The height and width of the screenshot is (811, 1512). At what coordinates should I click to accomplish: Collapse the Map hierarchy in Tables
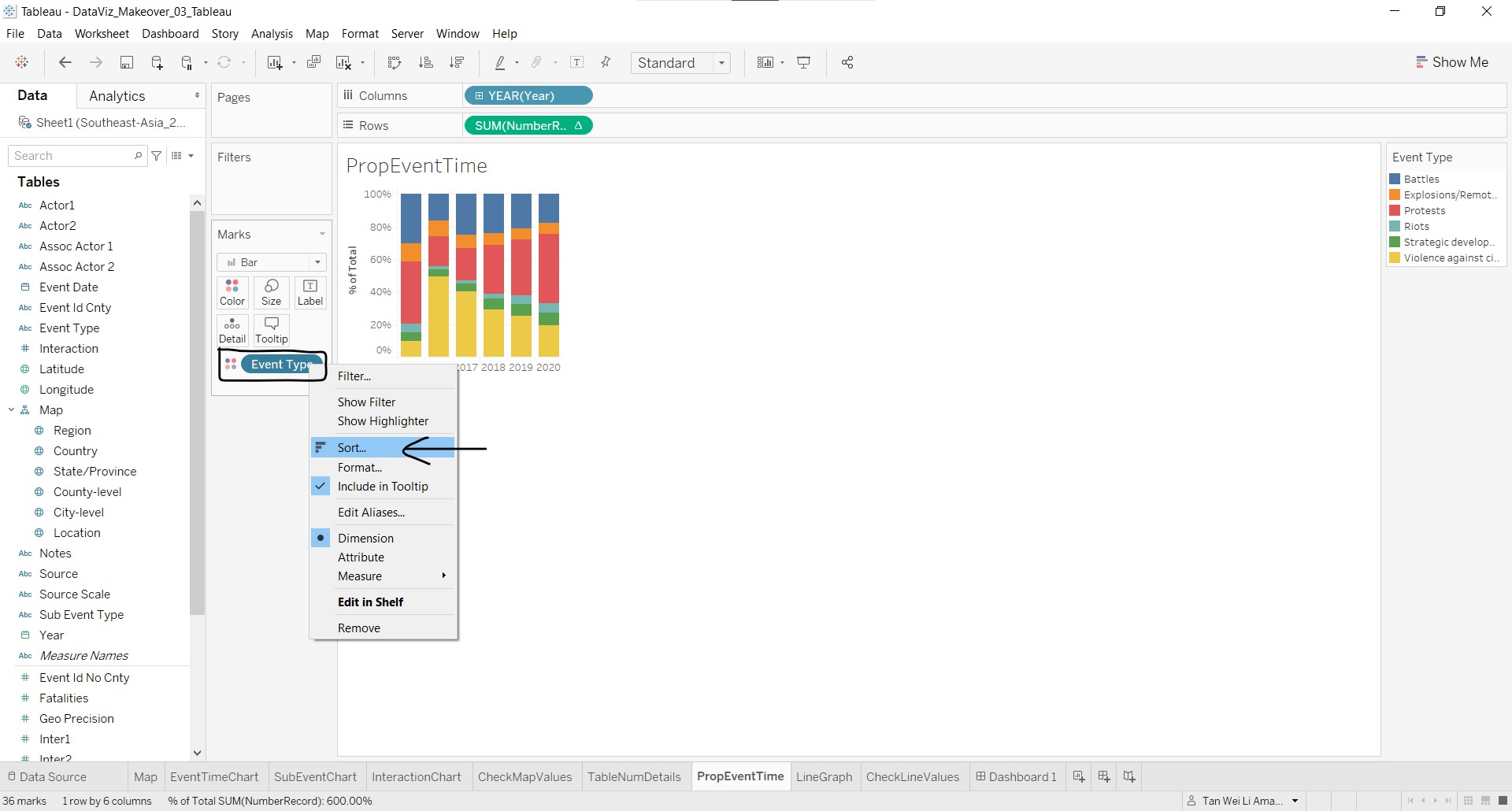12,410
